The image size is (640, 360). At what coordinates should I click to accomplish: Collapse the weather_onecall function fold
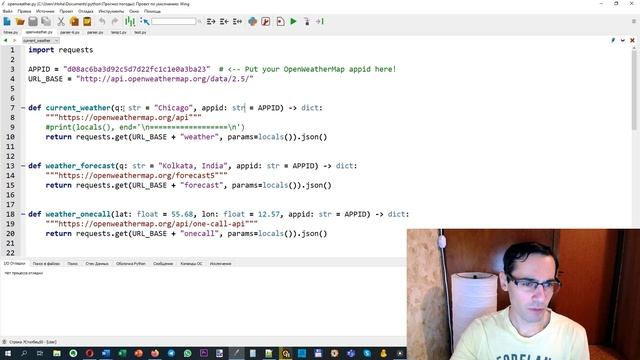[23, 214]
